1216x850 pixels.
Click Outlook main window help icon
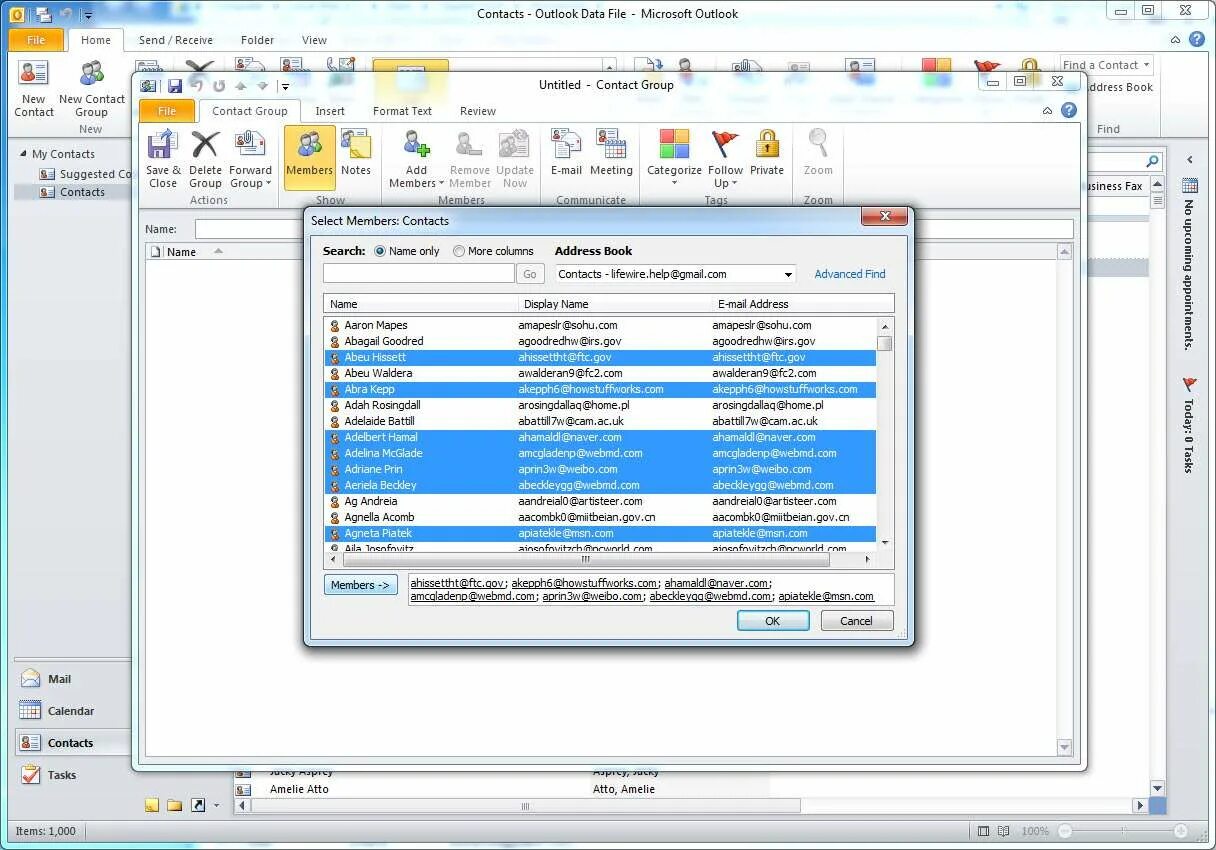pos(1196,40)
